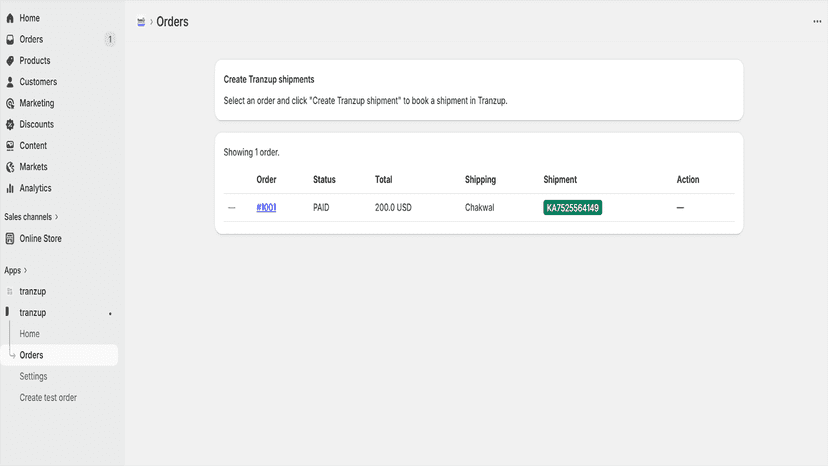The width and height of the screenshot is (828, 466).
Task: Open order #1001 link
Action: click(266, 208)
